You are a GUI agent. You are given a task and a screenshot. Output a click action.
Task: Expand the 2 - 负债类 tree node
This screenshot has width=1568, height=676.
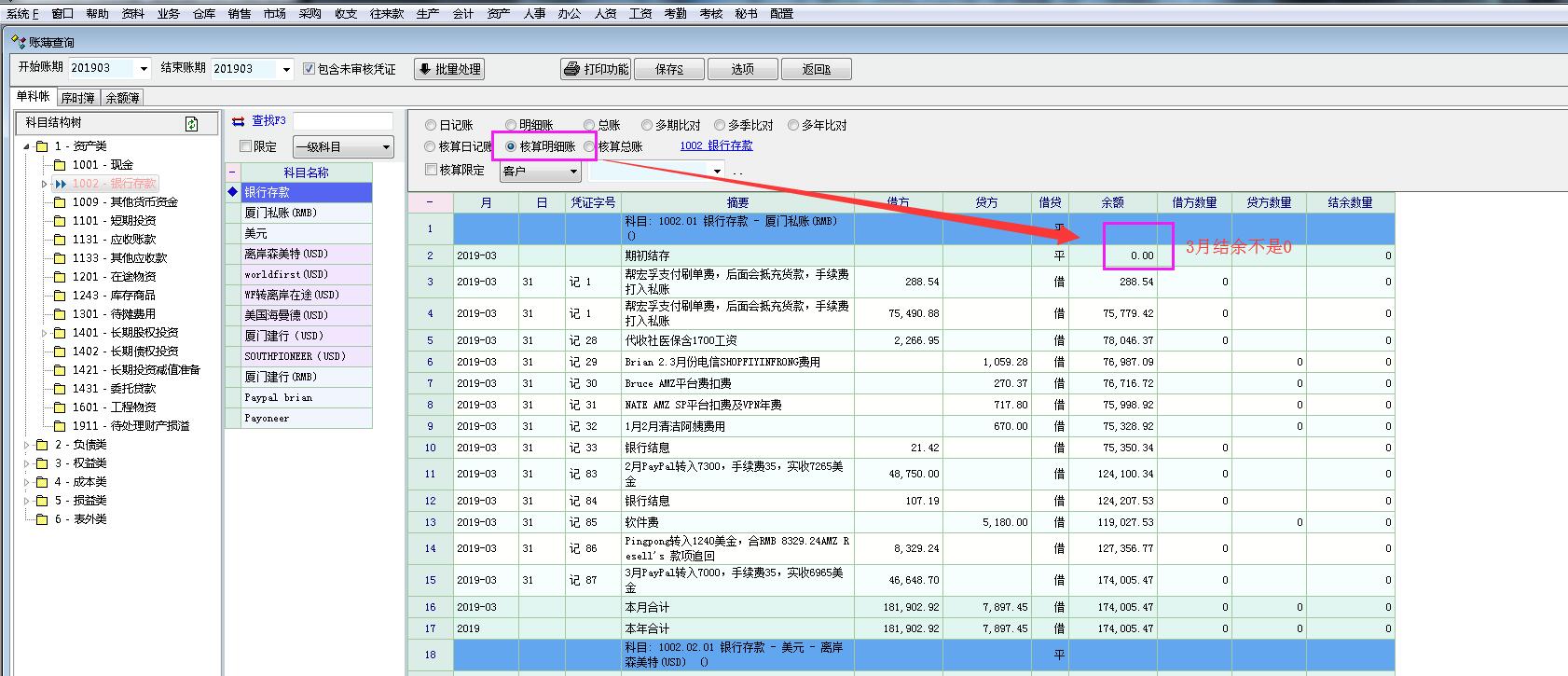tap(27, 445)
